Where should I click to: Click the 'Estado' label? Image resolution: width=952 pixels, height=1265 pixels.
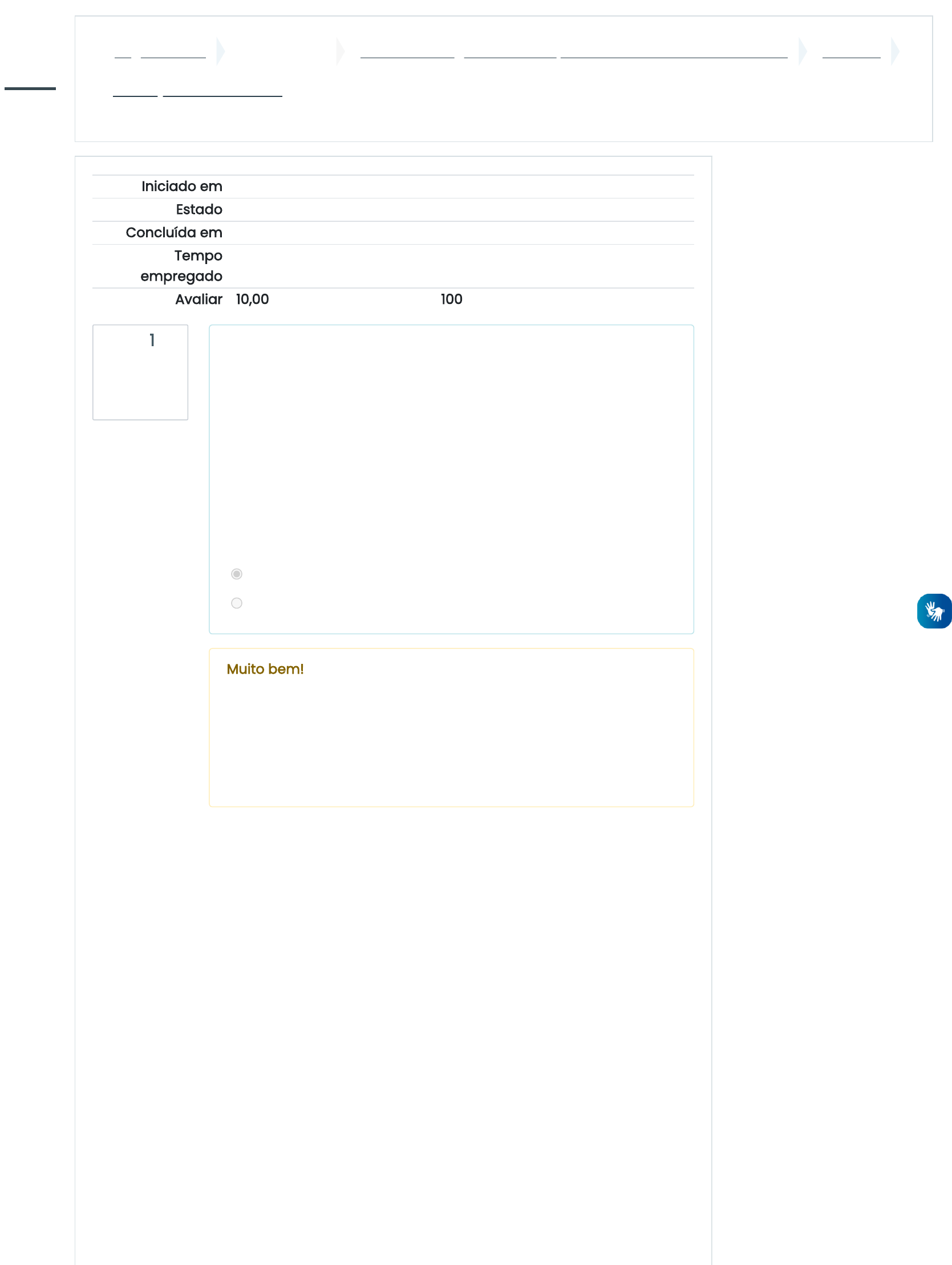[x=199, y=209]
